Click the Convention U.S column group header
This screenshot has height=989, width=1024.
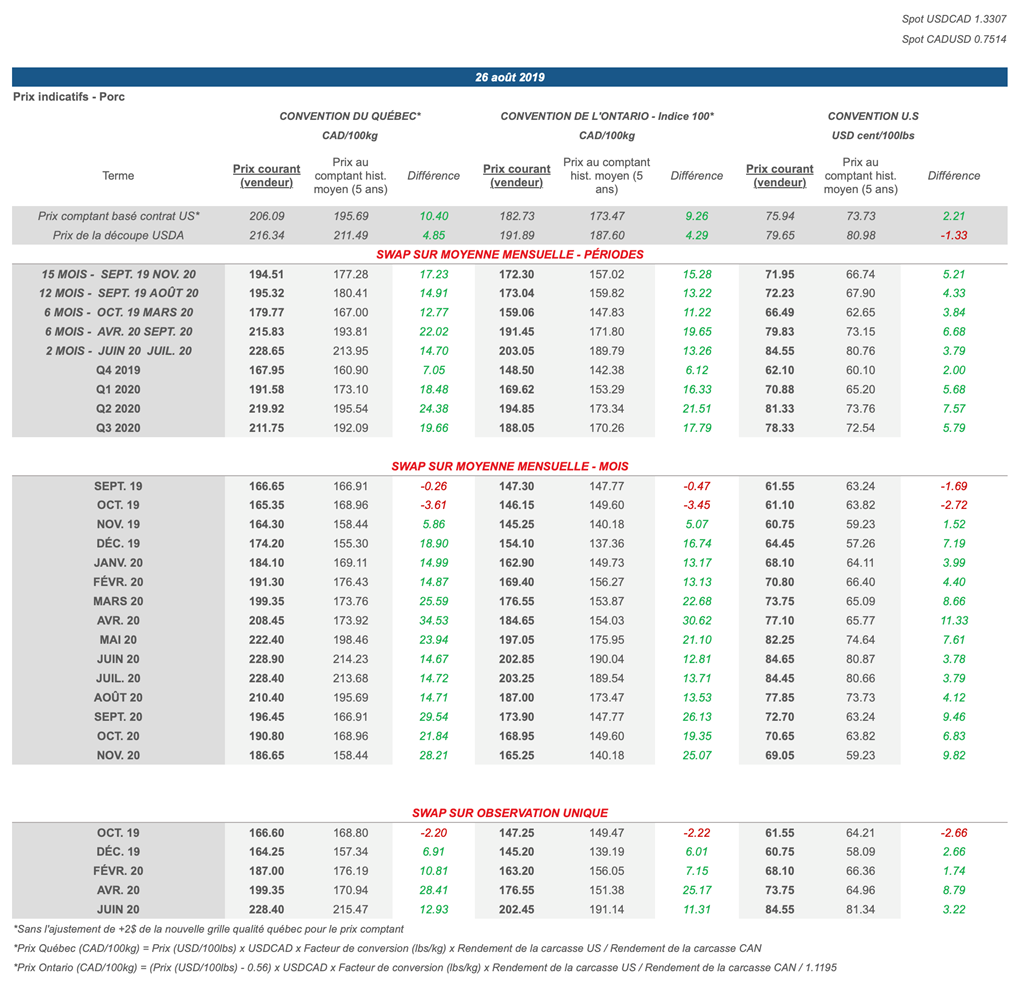click(873, 117)
